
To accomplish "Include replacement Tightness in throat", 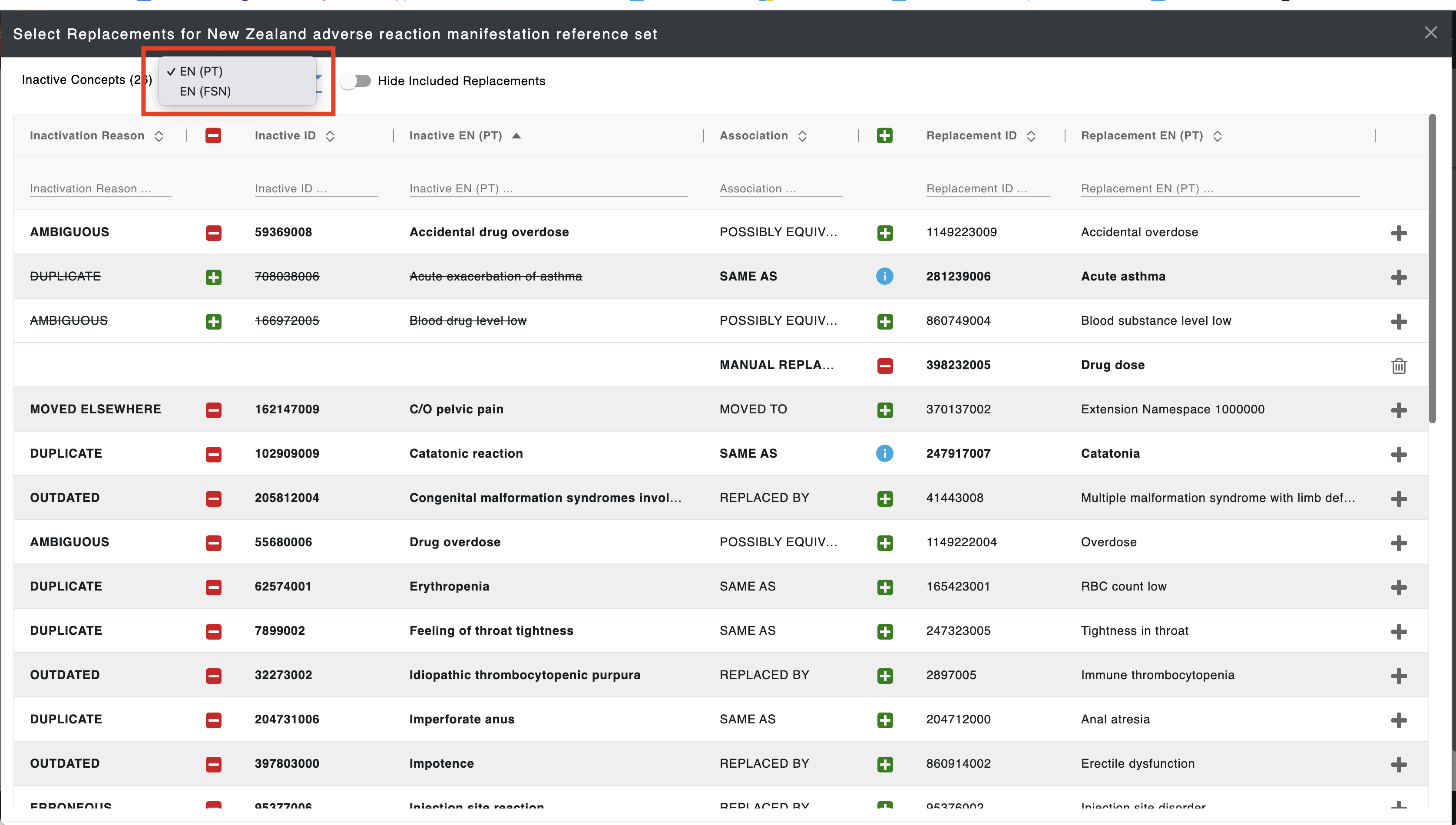I will (885, 631).
